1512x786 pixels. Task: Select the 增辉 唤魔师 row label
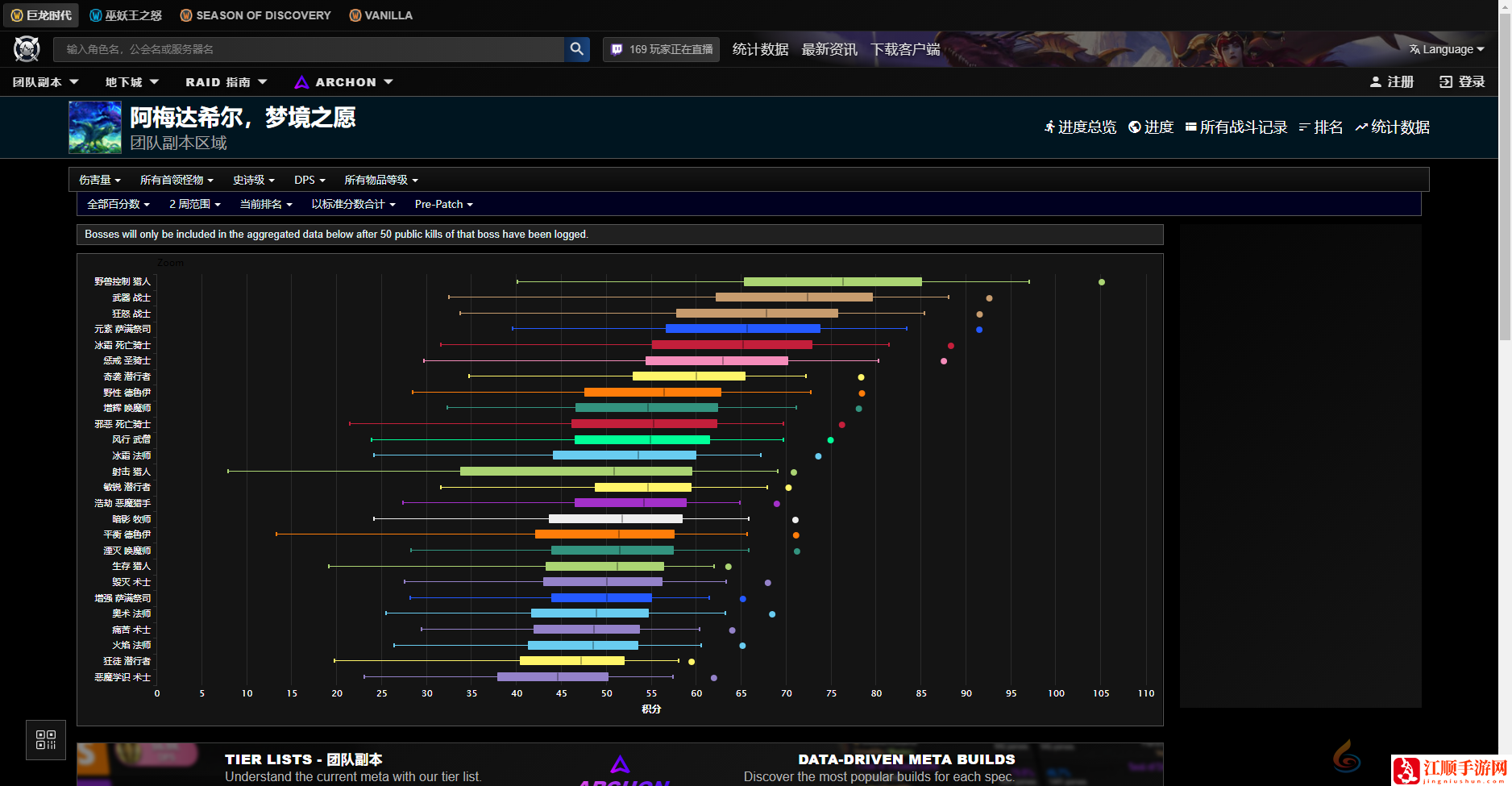(x=127, y=408)
